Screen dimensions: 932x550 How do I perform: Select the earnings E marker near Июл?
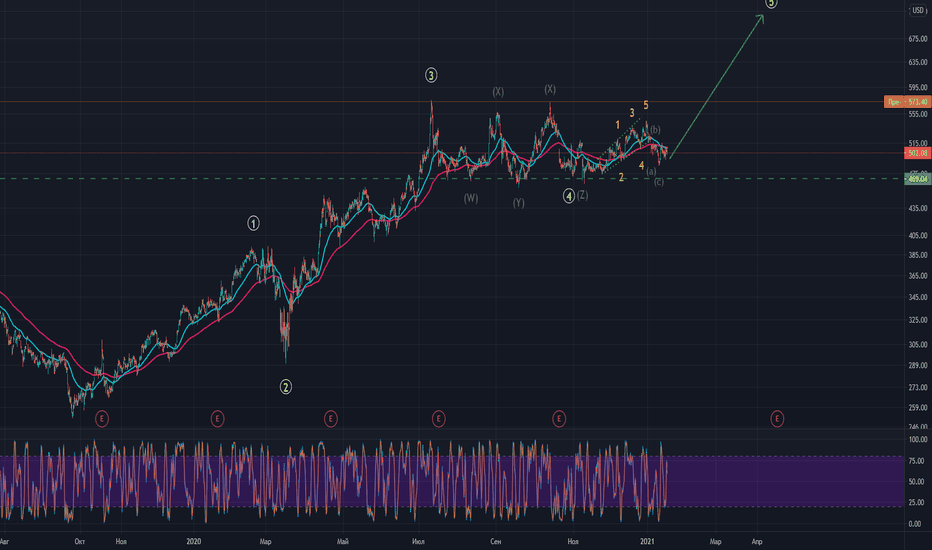[x=438, y=419]
